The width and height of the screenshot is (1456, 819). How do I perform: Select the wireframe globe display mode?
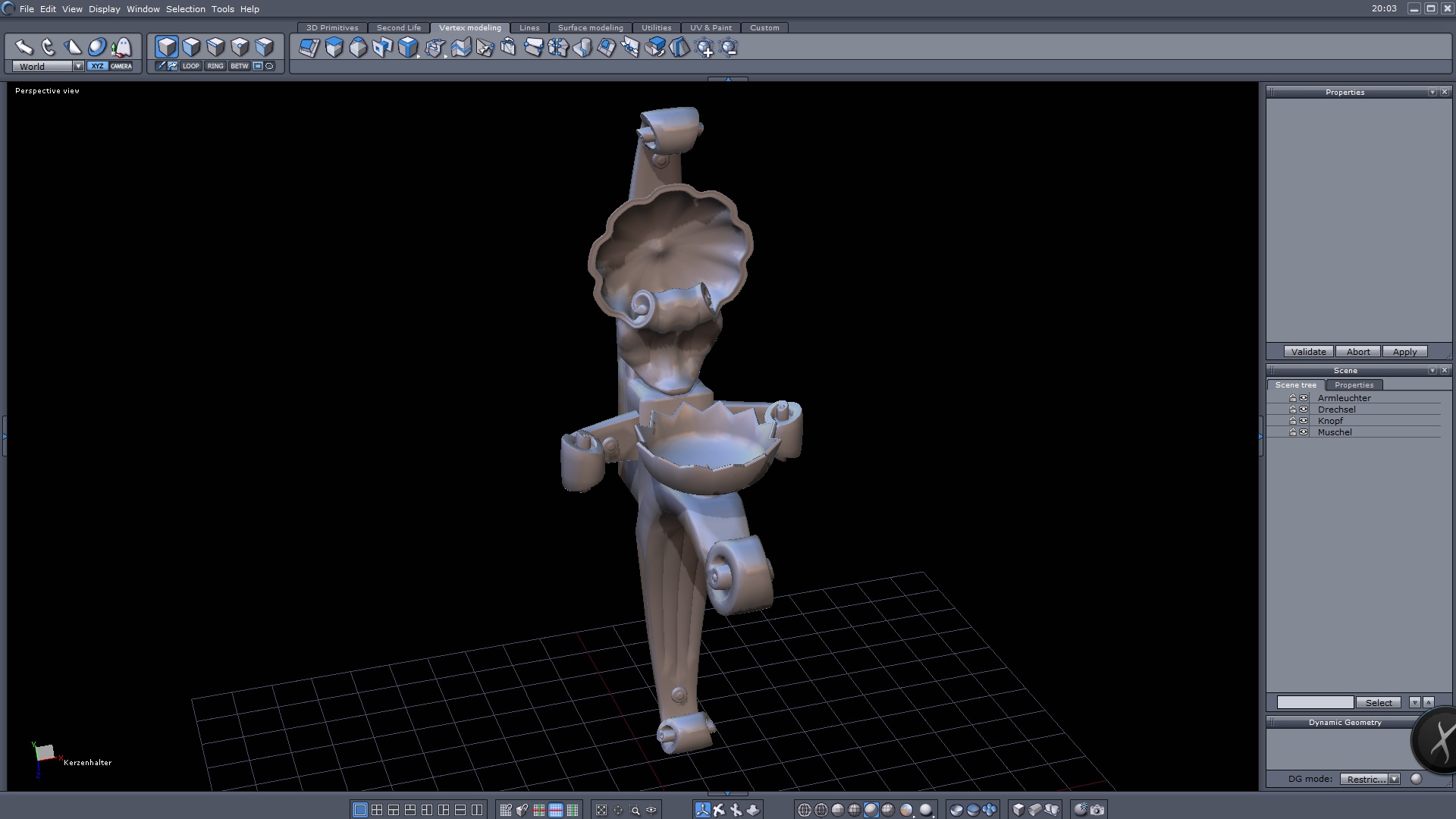[x=805, y=810]
